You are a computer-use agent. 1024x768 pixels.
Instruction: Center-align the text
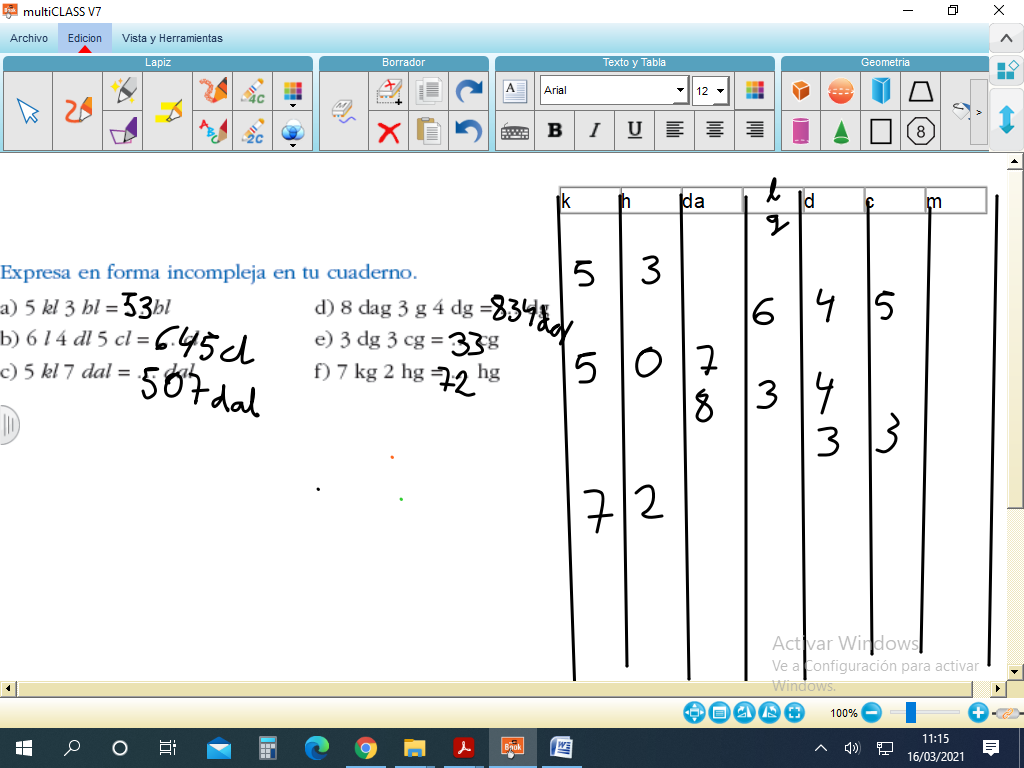714,131
